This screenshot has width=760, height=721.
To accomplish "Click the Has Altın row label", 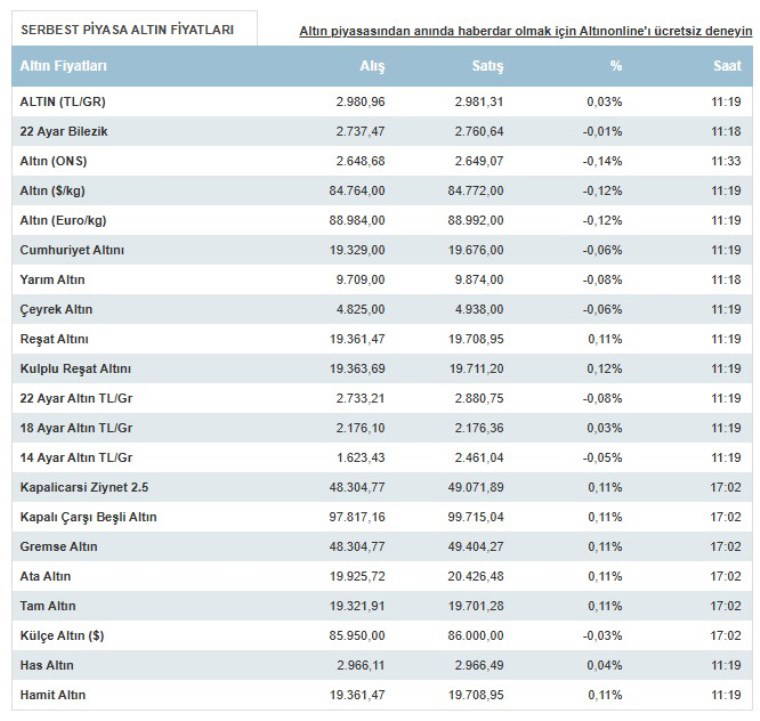I will [47, 665].
